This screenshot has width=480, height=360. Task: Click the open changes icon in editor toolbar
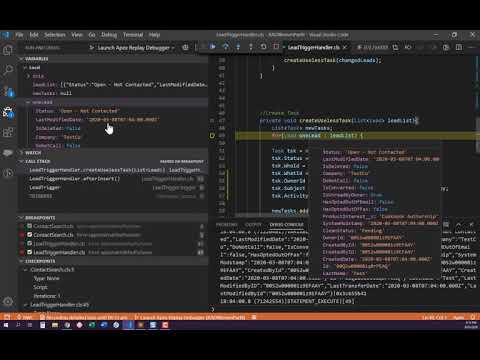395,47
